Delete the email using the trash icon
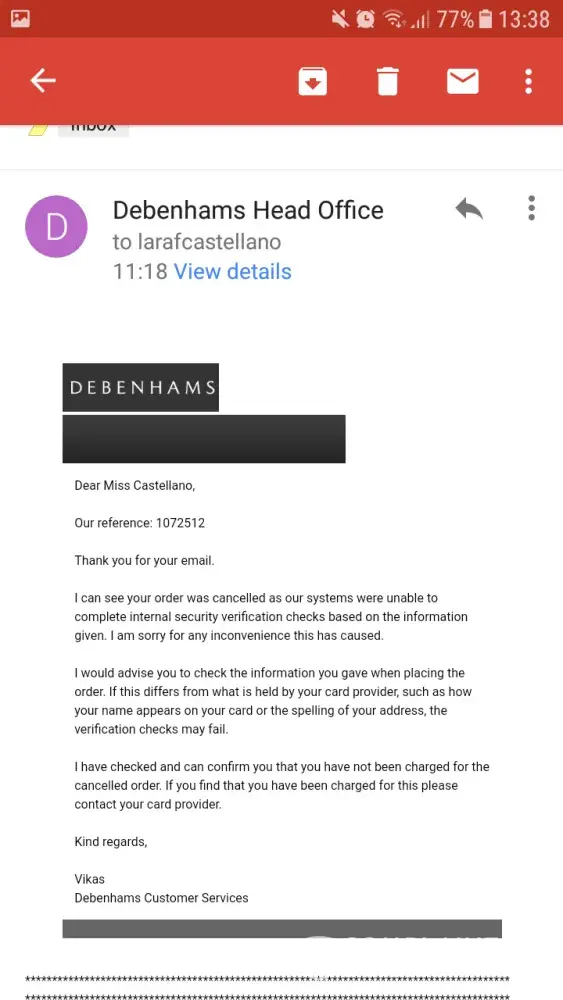This screenshot has width=563, height=1000. (387, 81)
